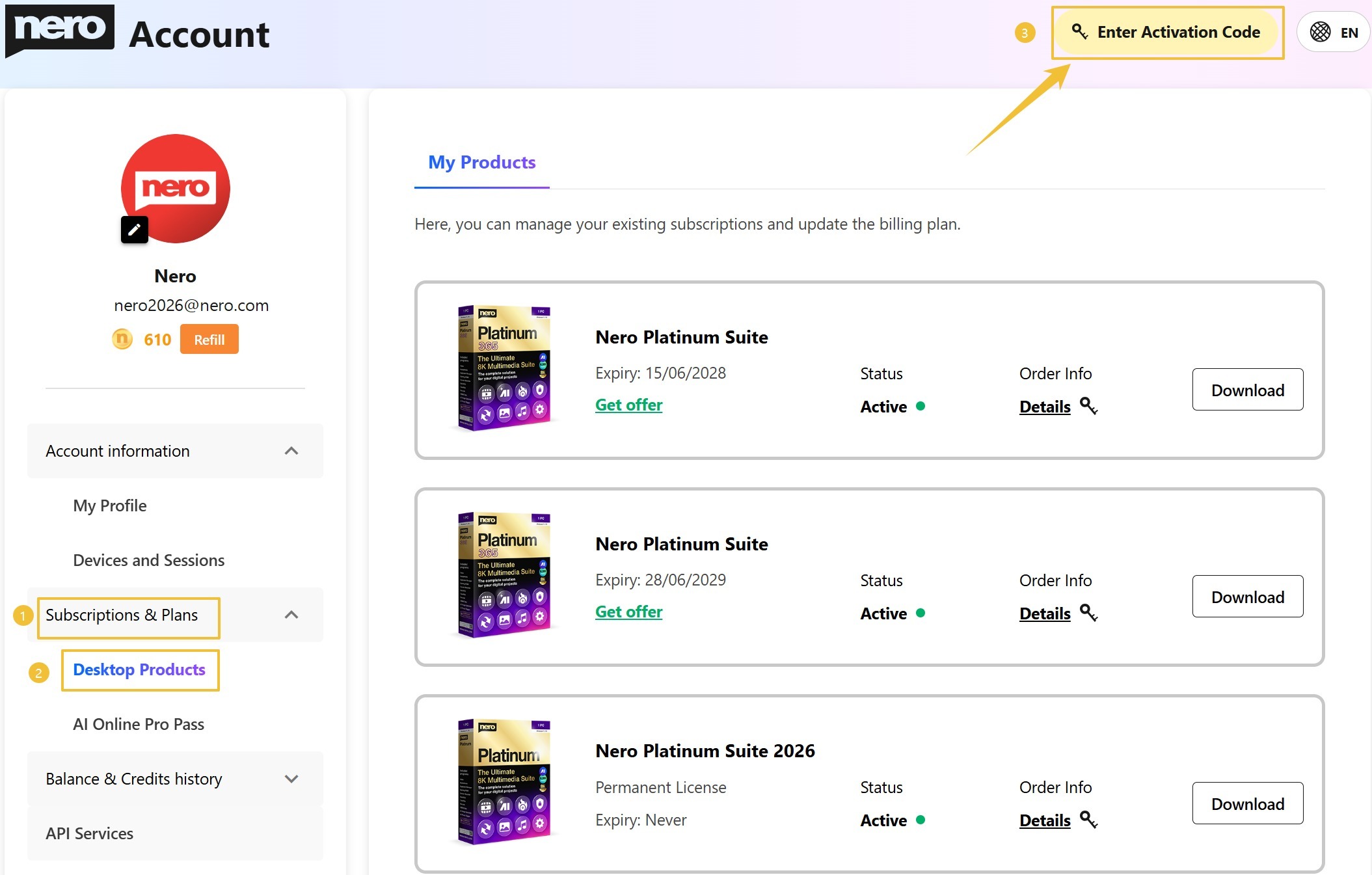
Task: Open Enter Activation Code button
Action: [x=1168, y=32]
